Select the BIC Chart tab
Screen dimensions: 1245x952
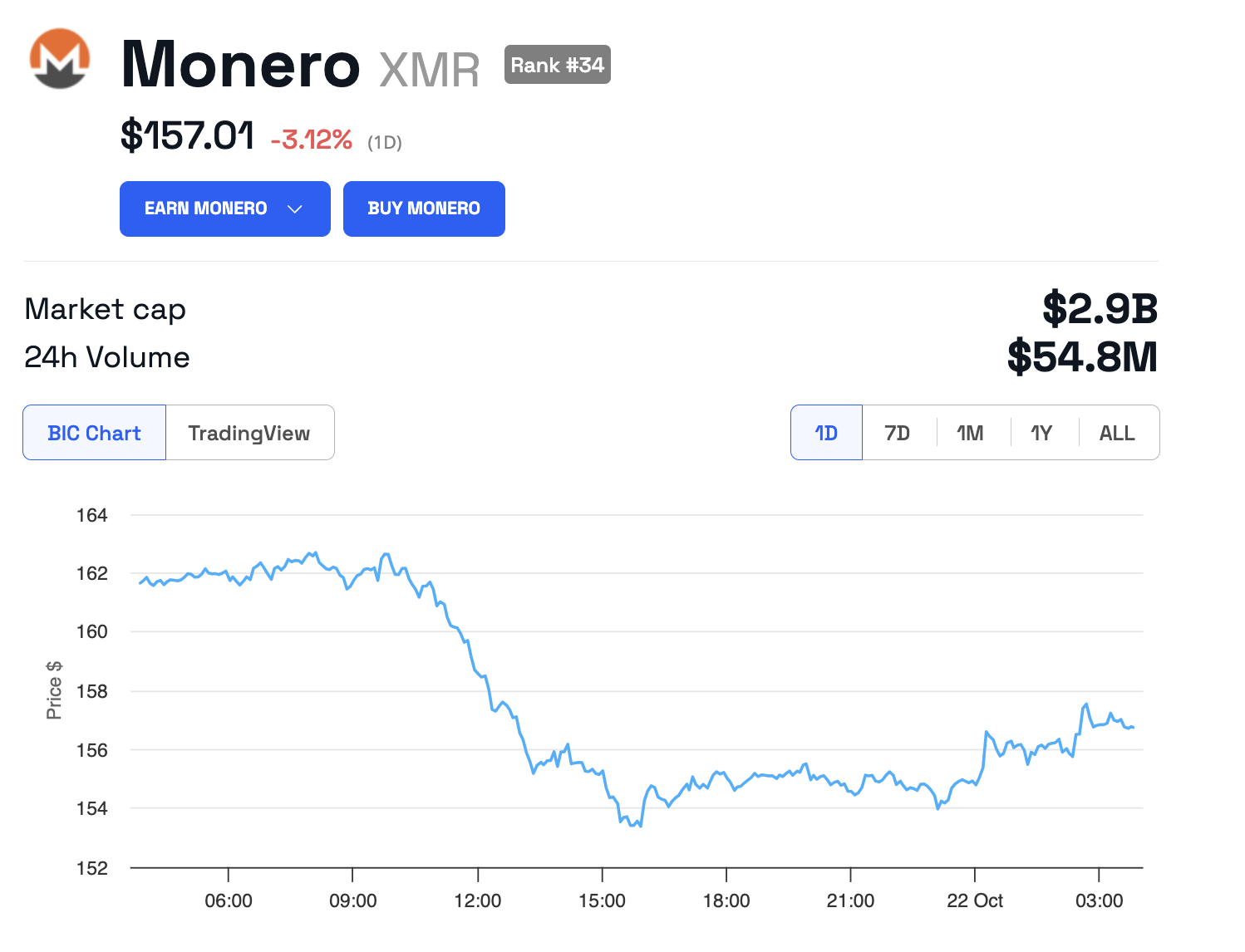(x=94, y=432)
